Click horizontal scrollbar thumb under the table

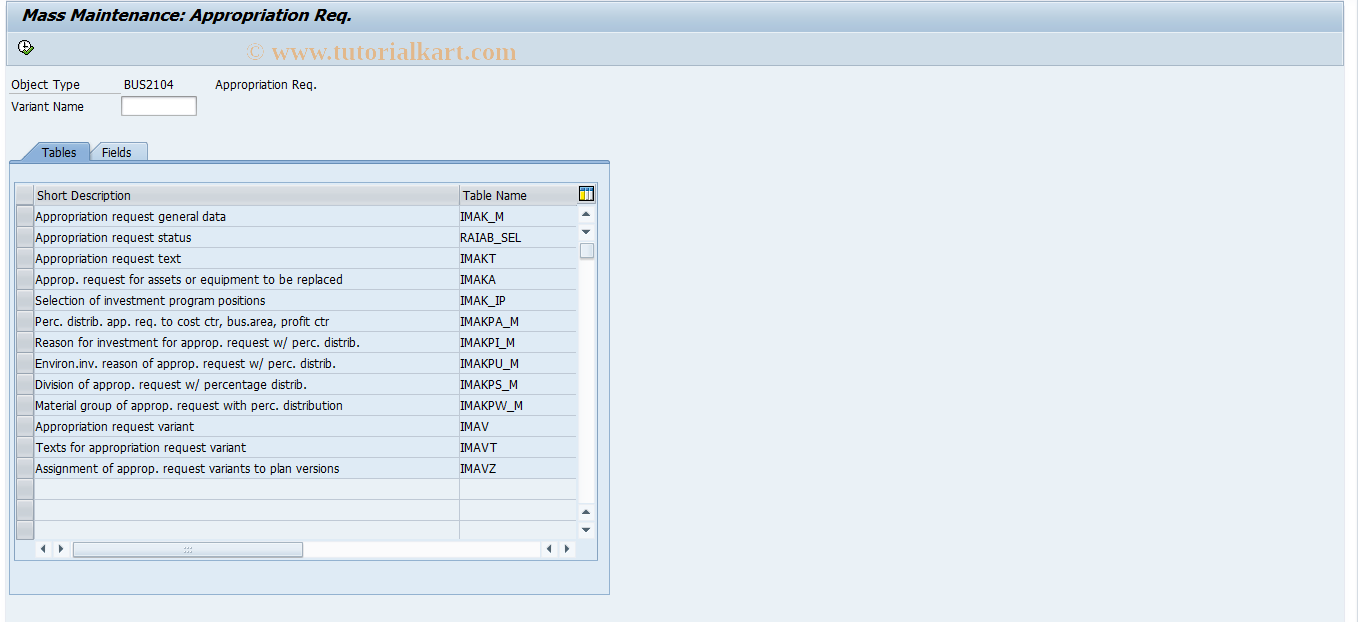click(x=188, y=549)
